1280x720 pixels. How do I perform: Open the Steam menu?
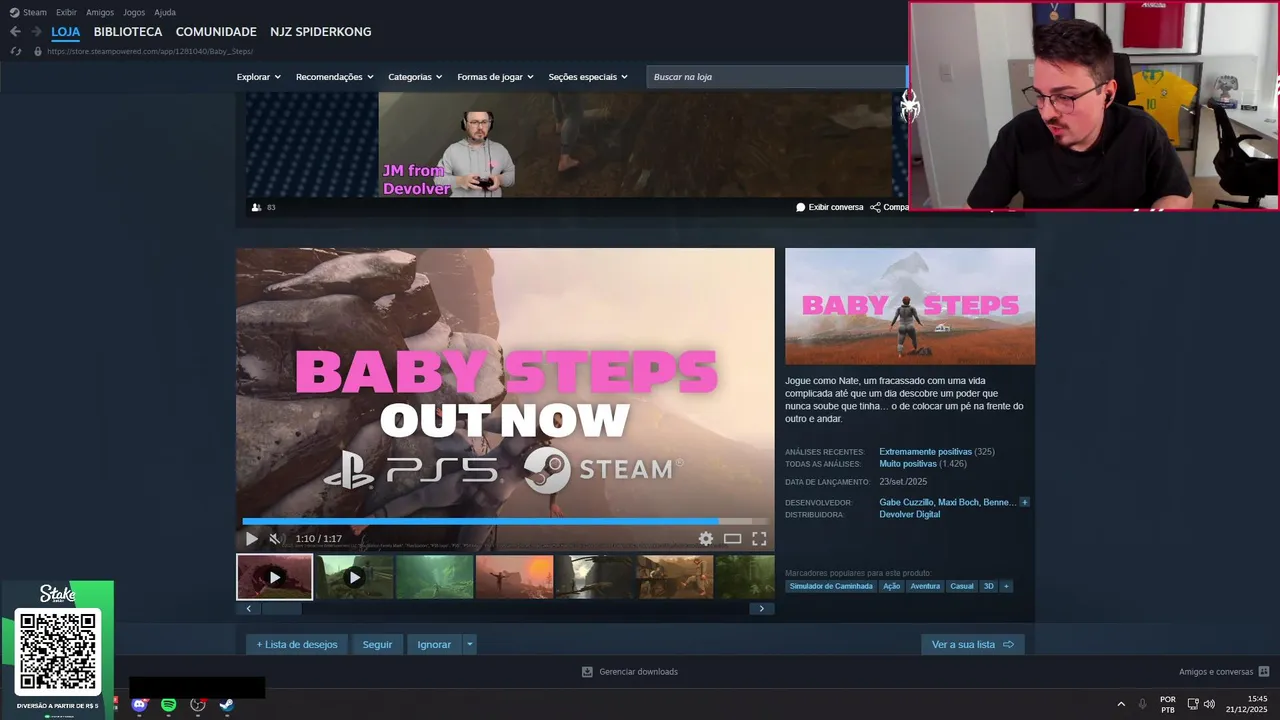point(28,12)
